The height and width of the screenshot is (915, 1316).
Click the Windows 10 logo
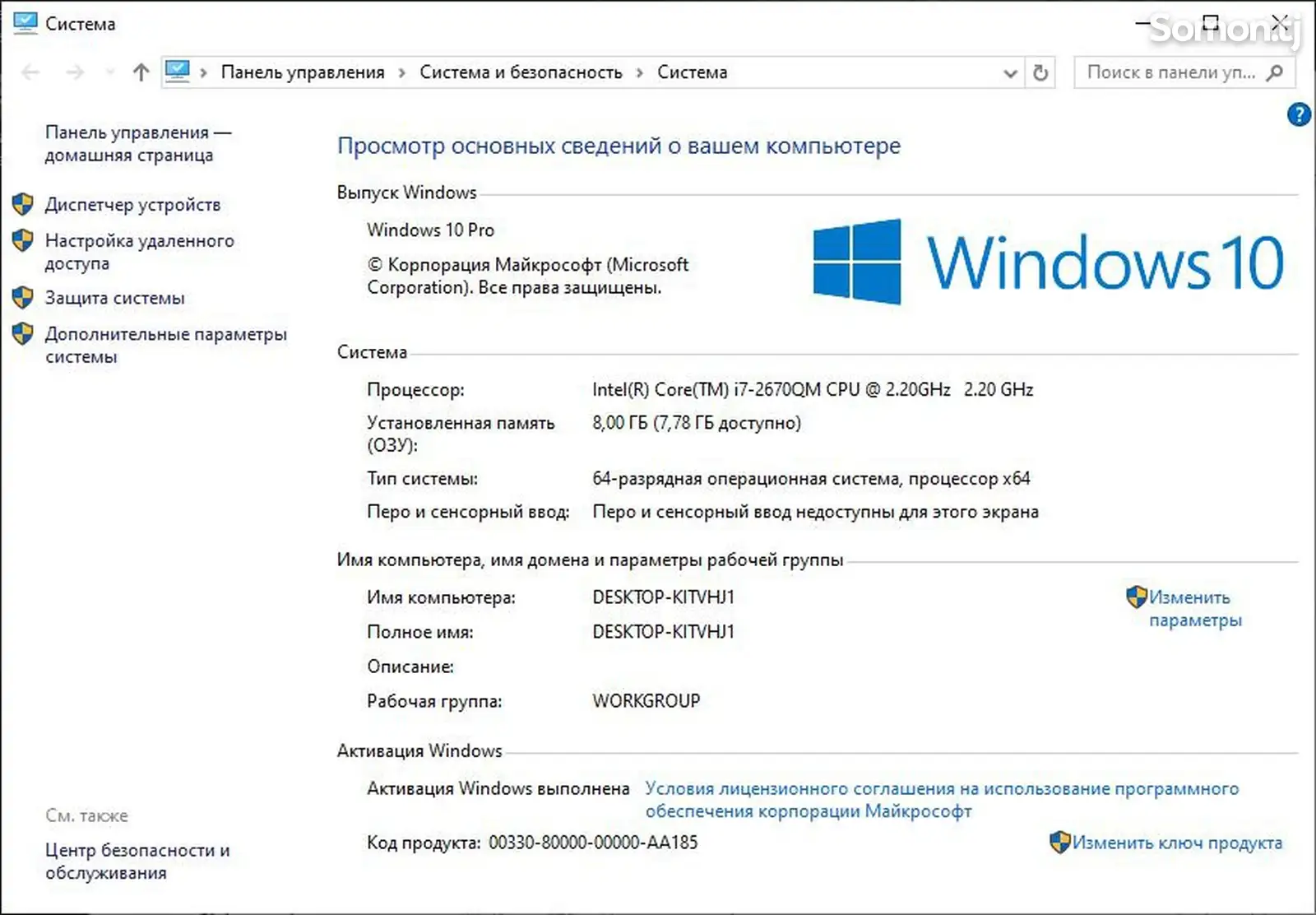pos(1047,262)
